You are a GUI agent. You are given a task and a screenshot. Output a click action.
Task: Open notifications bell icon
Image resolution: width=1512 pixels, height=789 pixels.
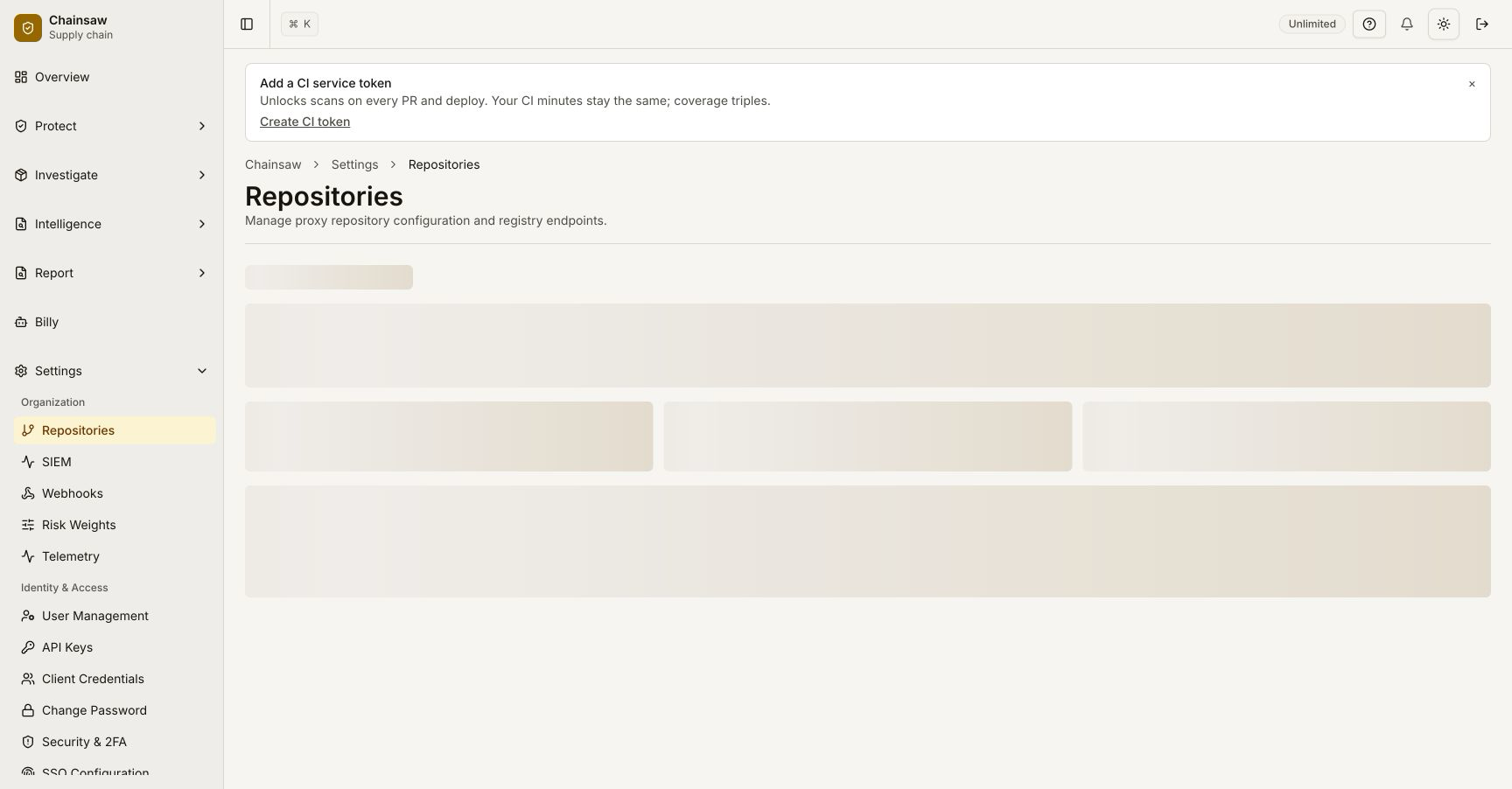click(x=1407, y=24)
